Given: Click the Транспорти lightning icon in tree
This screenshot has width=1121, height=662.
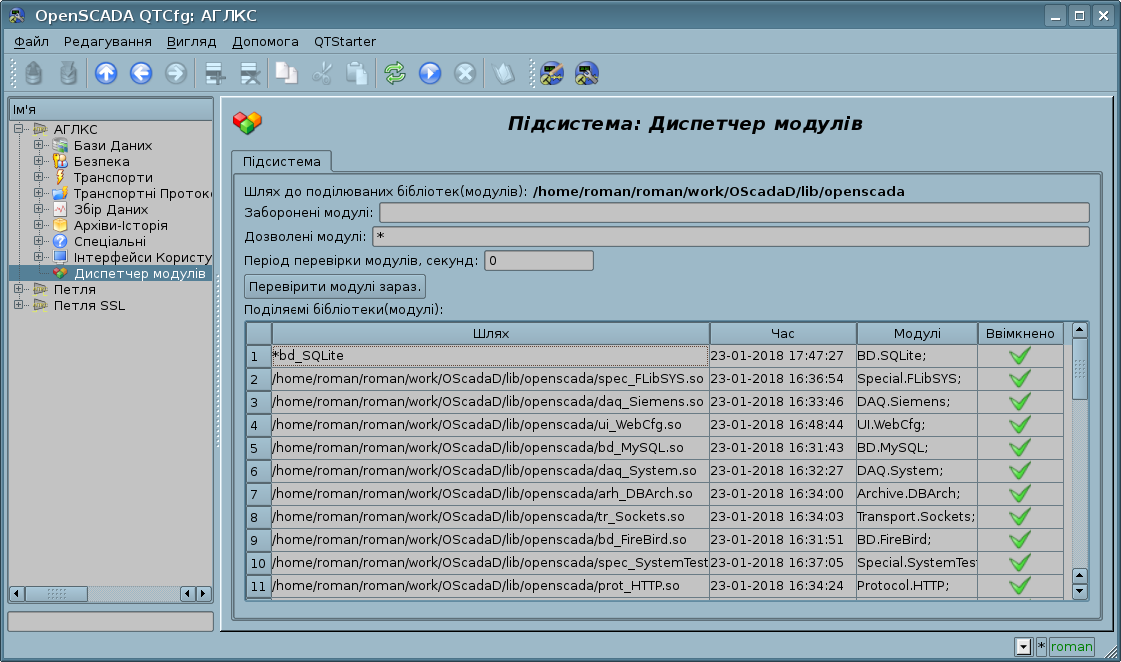Looking at the screenshot, I should coord(60,177).
